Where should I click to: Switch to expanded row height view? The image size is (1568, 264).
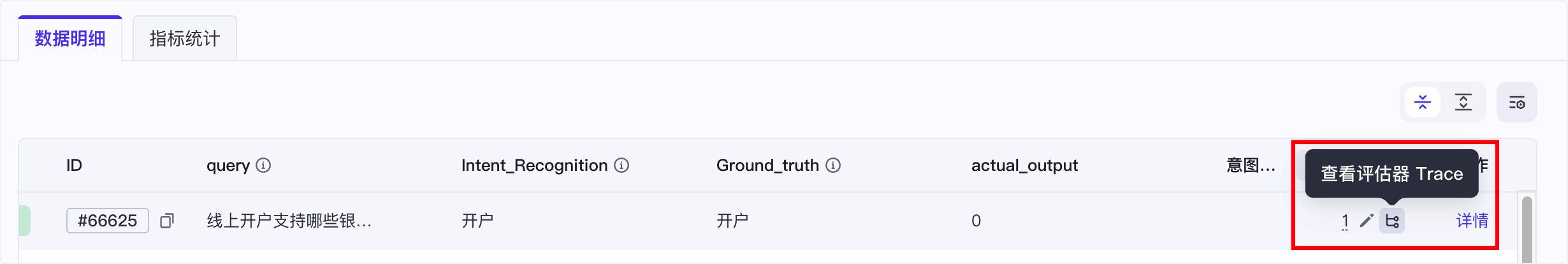(1463, 102)
